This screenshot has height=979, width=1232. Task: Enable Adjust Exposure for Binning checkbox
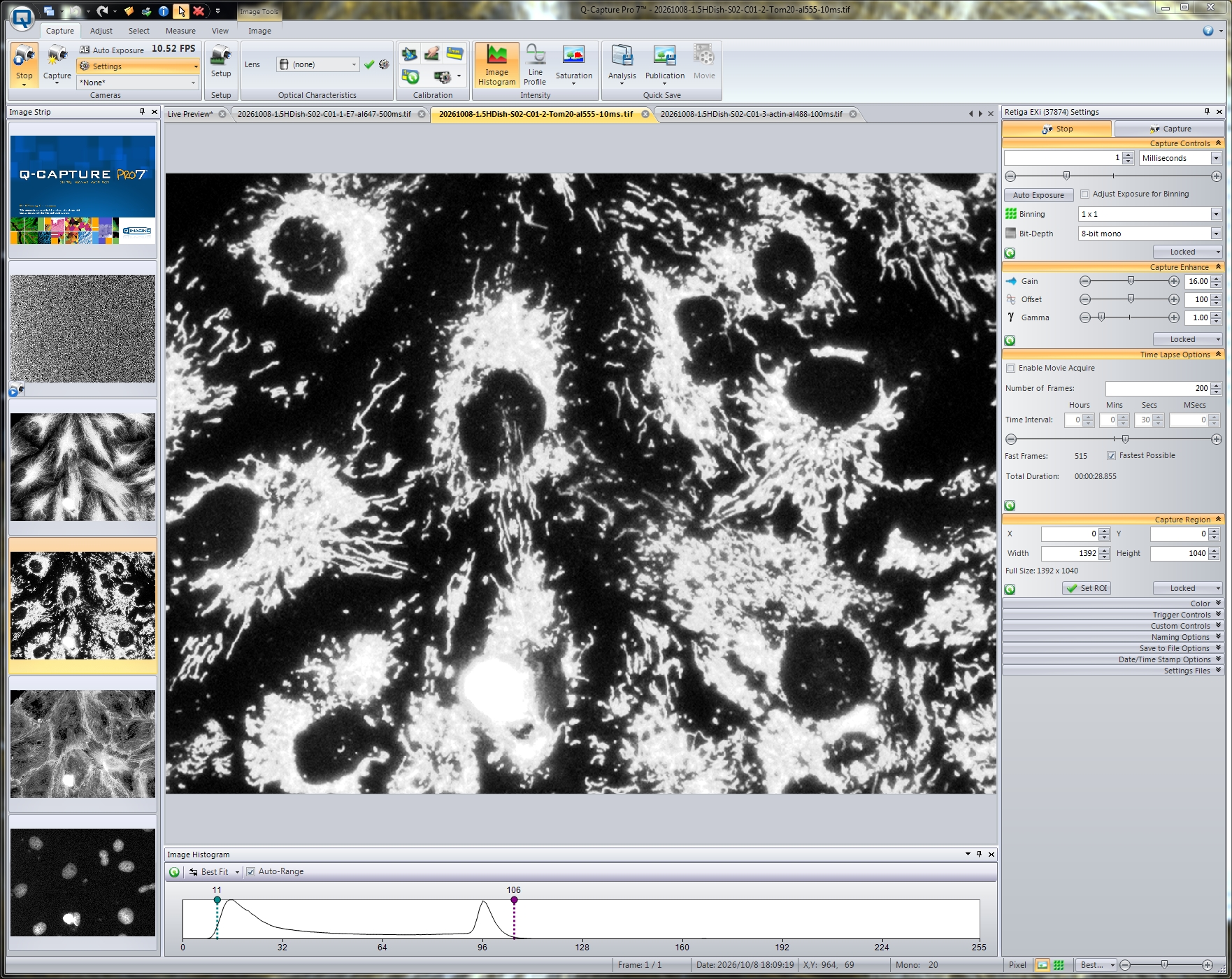click(x=1085, y=194)
